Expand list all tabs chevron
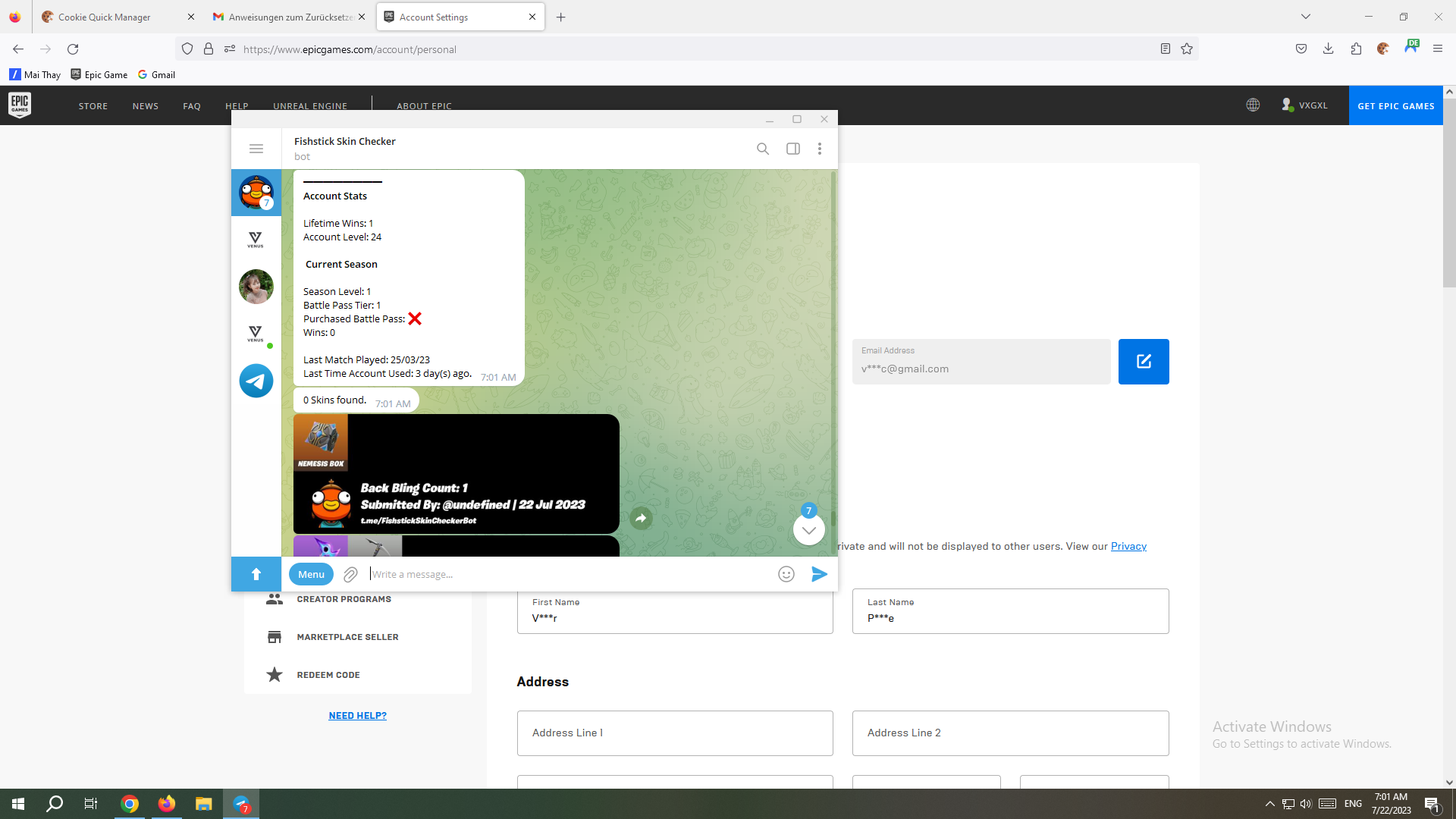Image resolution: width=1456 pixels, height=819 pixels. coord(1306,17)
